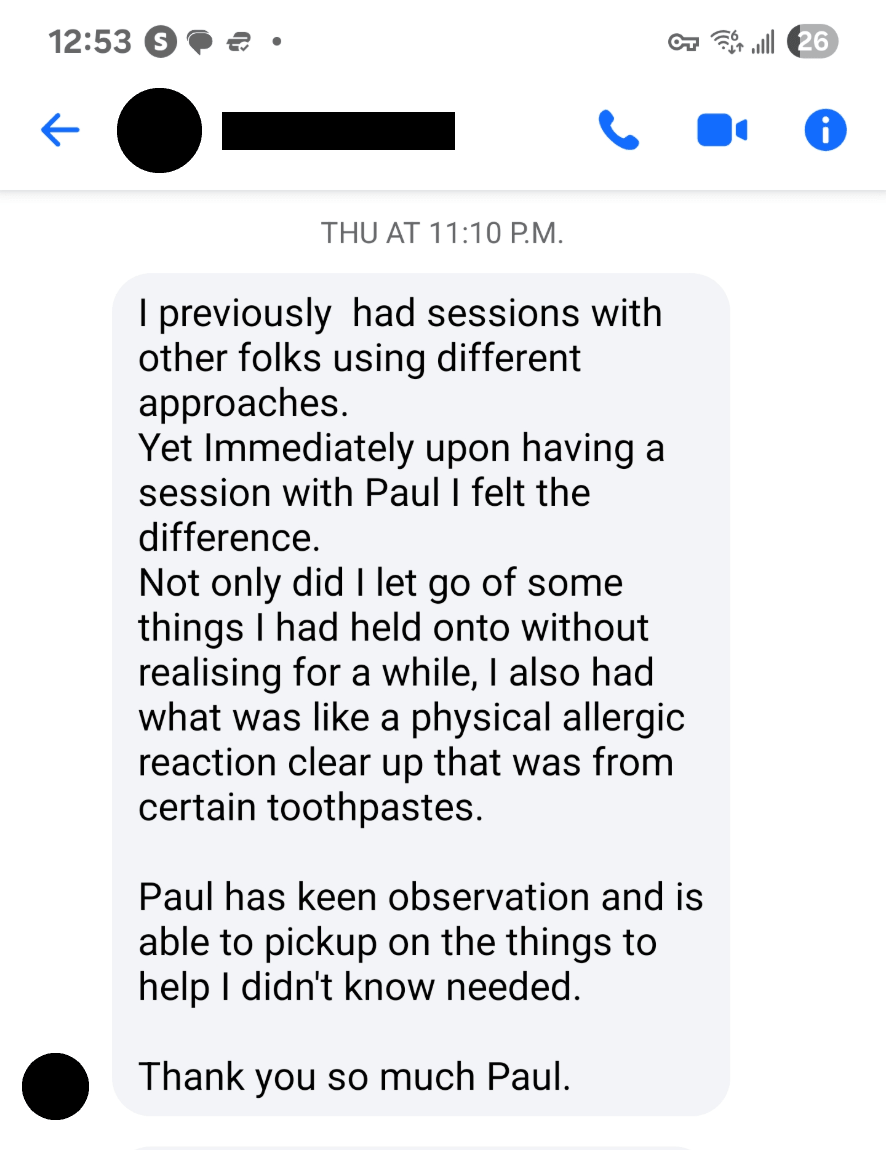Screen dimensions: 886x1150
Task: Tap the Wi-Fi status icon
Action: point(727,42)
